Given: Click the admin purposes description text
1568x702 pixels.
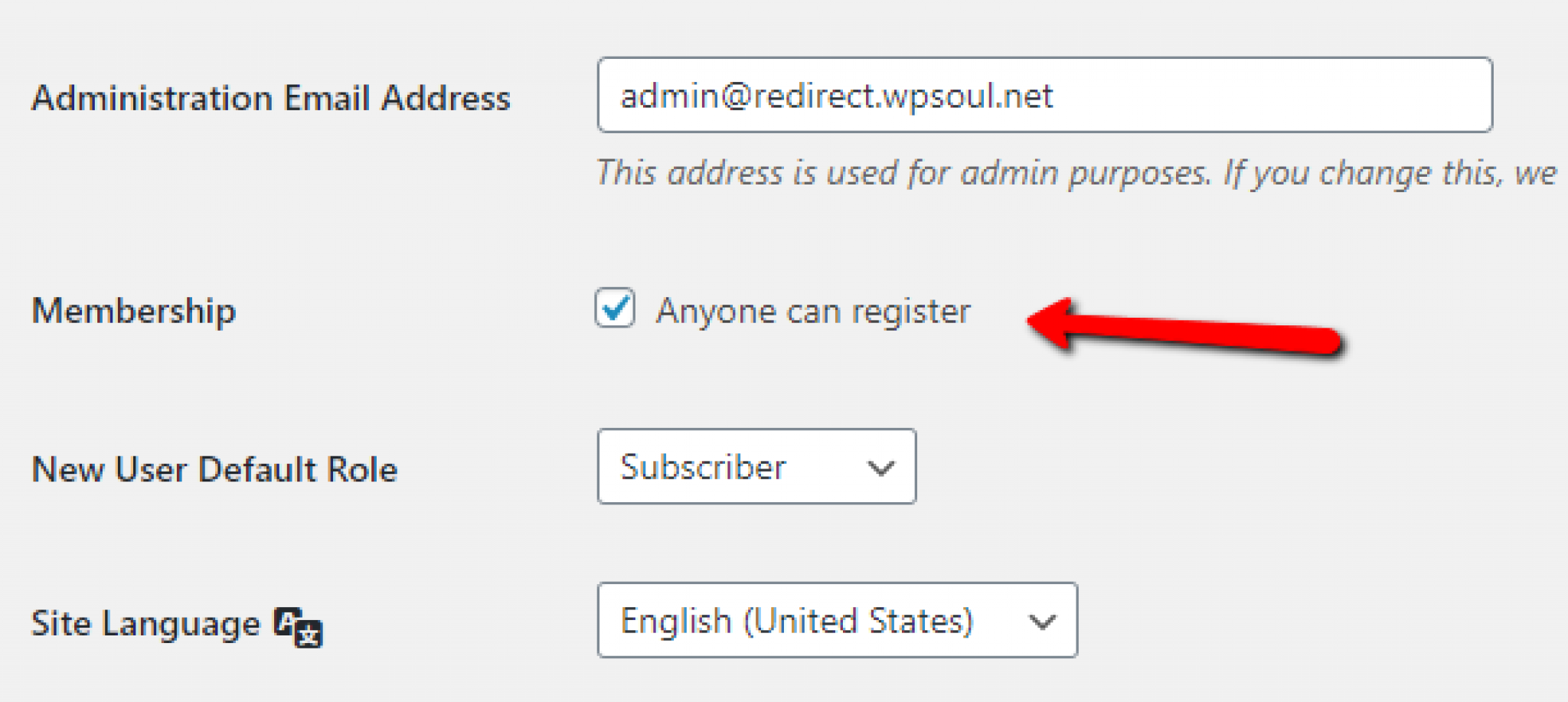Looking at the screenshot, I should click(x=1076, y=173).
